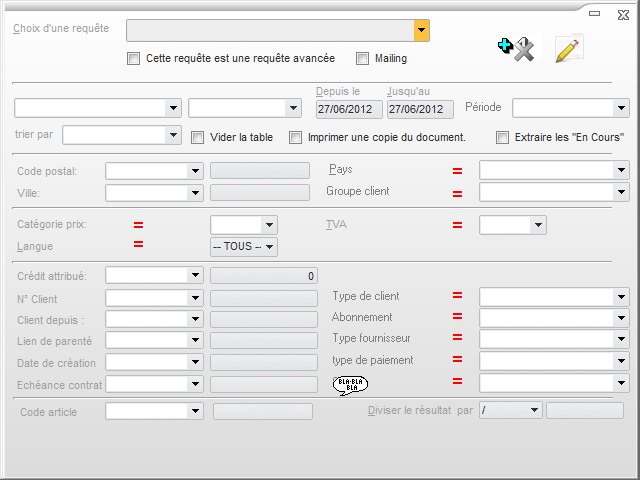Open the 'Choix d'une requête' dropdown
Image resolution: width=640 pixels, height=480 pixels.
[422, 30]
